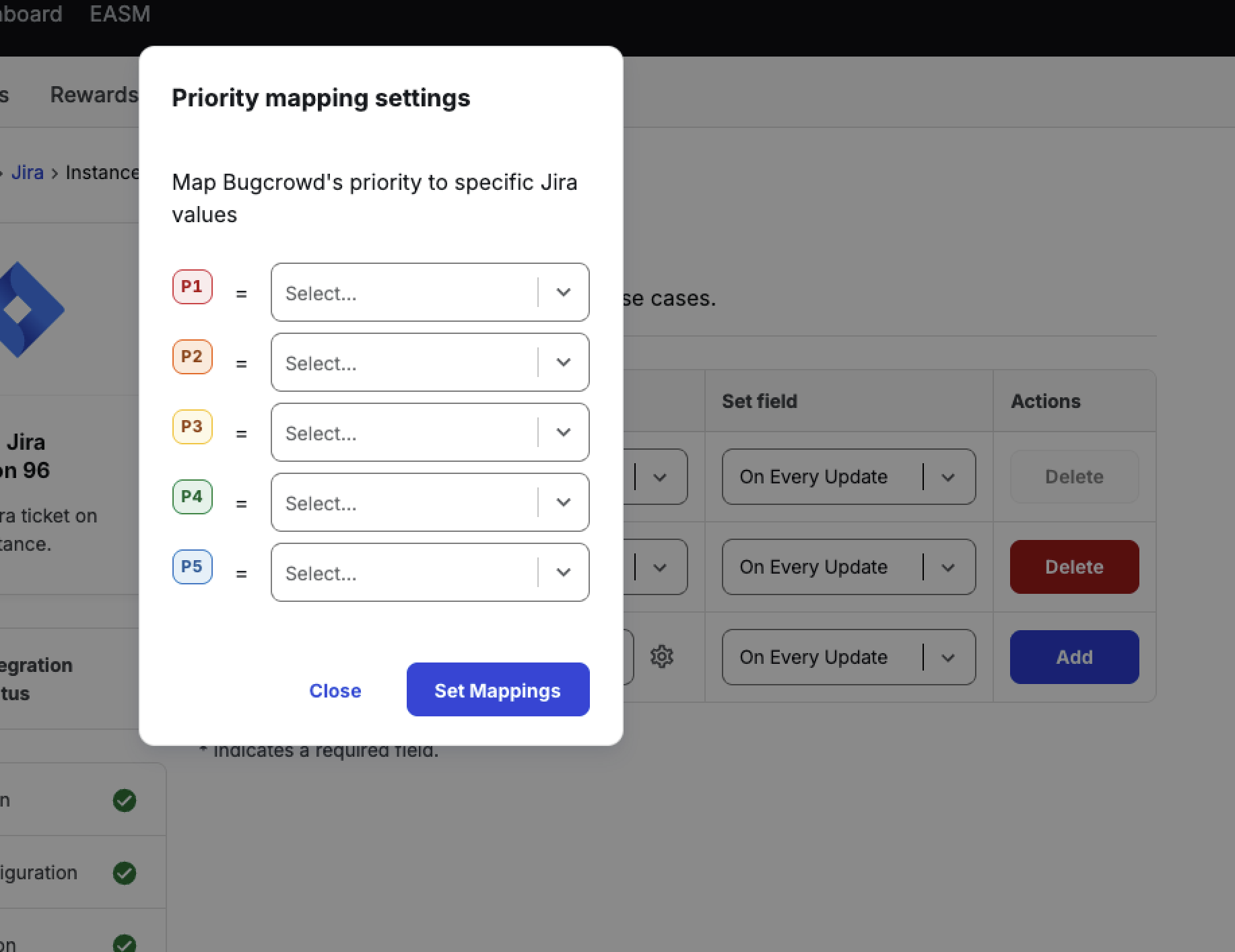Click the P4 priority badge

tap(192, 497)
